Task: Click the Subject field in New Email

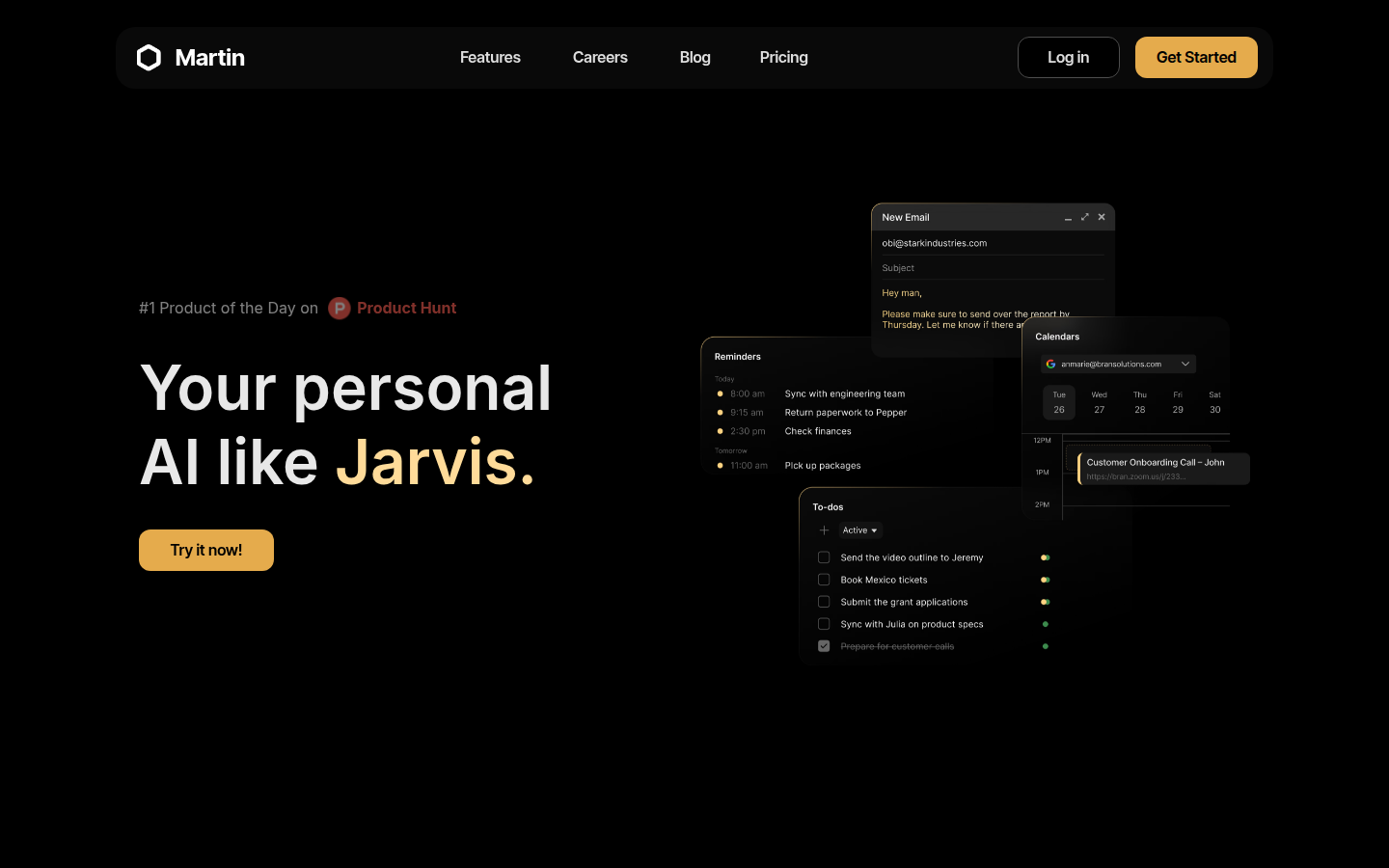Action: point(992,268)
